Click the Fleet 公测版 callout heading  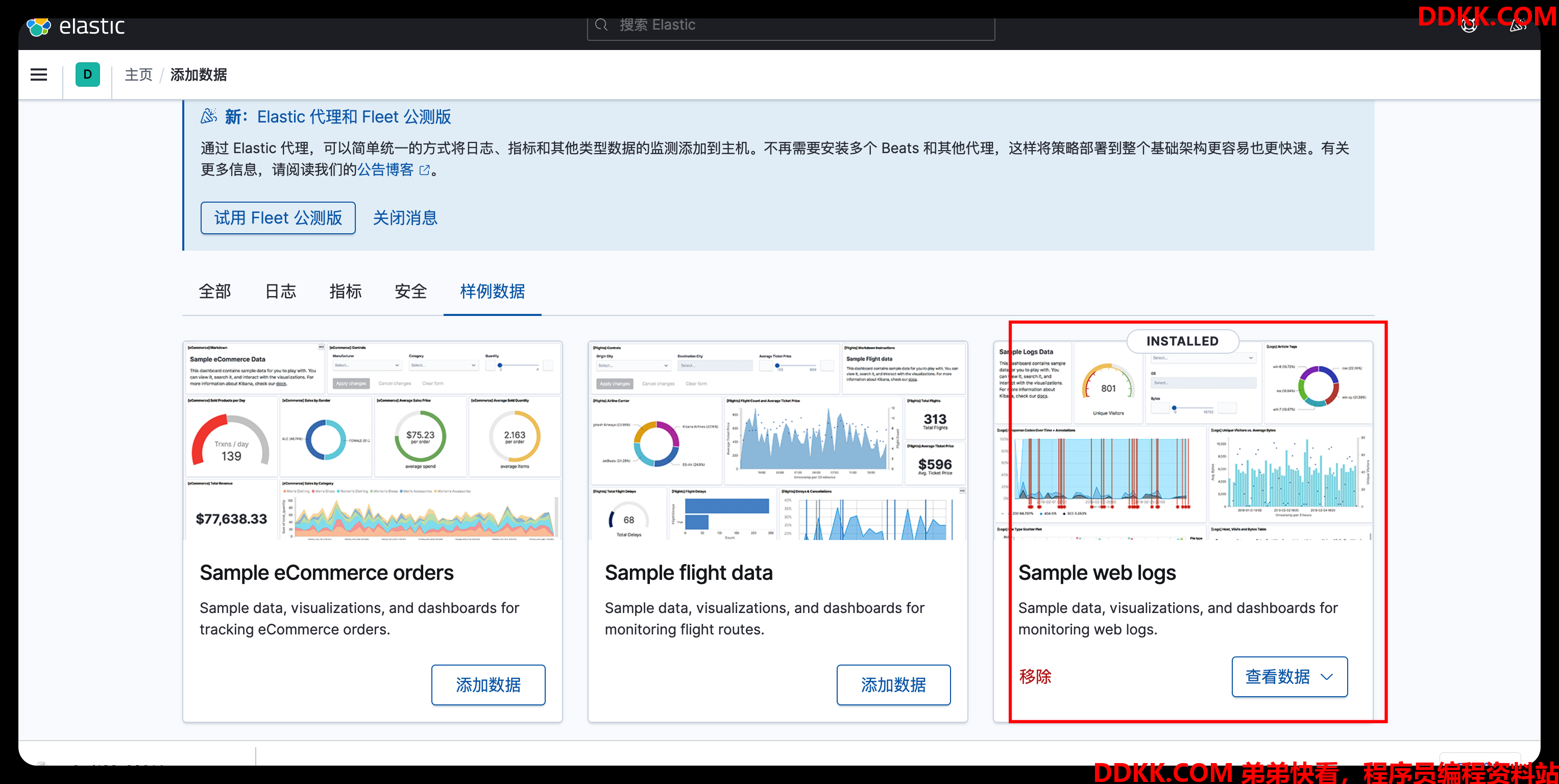tap(338, 116)
